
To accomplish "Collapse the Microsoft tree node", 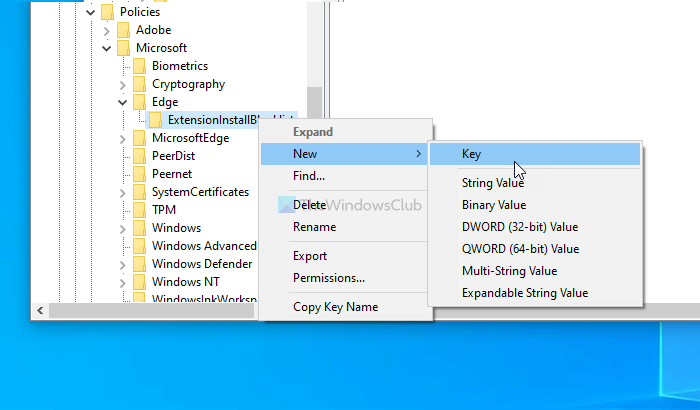I will tap(107, 48).
